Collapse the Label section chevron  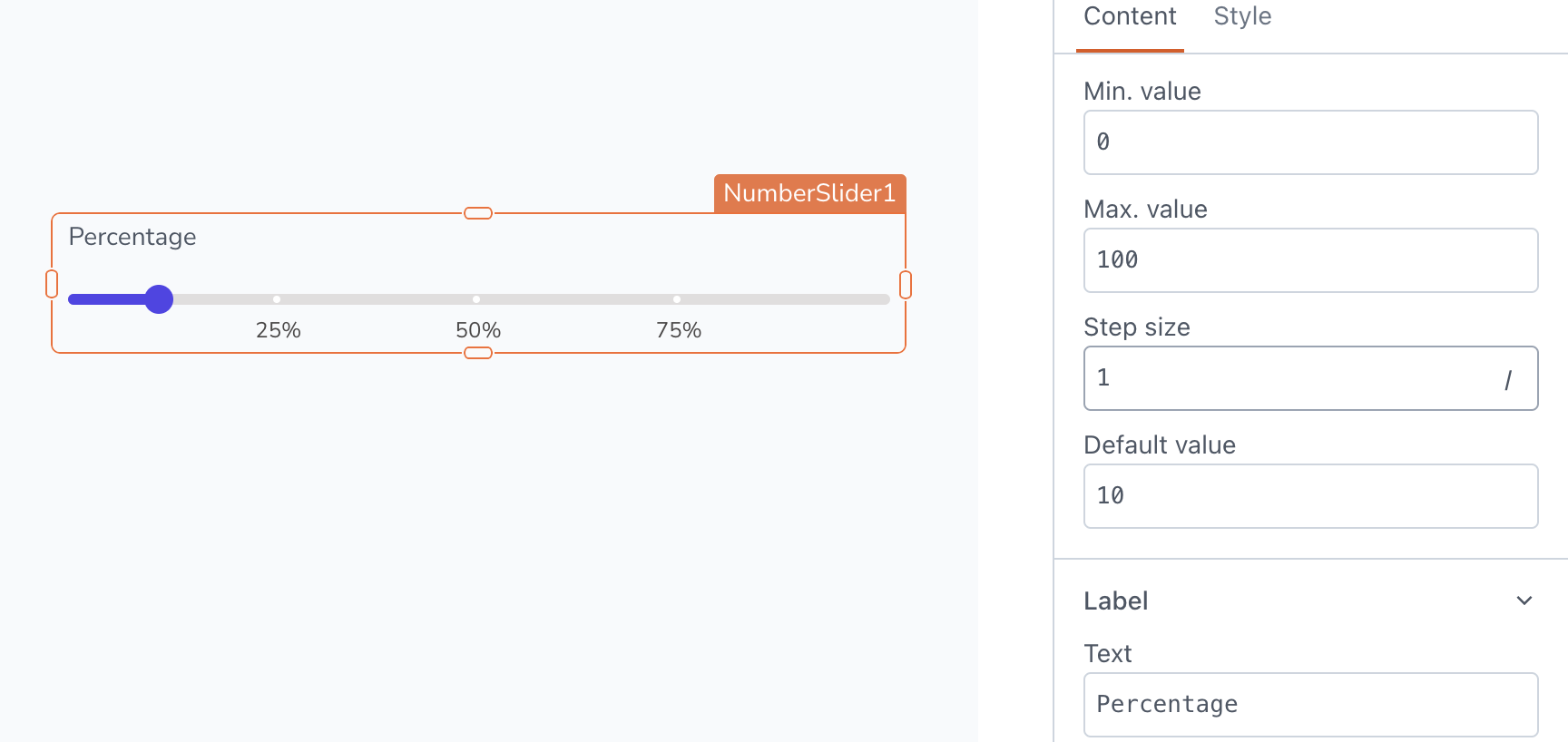coord(1524,600)
